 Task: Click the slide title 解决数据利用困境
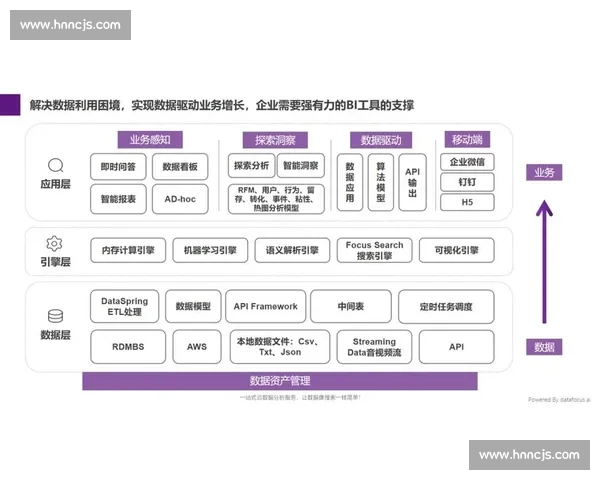point(222,105)
